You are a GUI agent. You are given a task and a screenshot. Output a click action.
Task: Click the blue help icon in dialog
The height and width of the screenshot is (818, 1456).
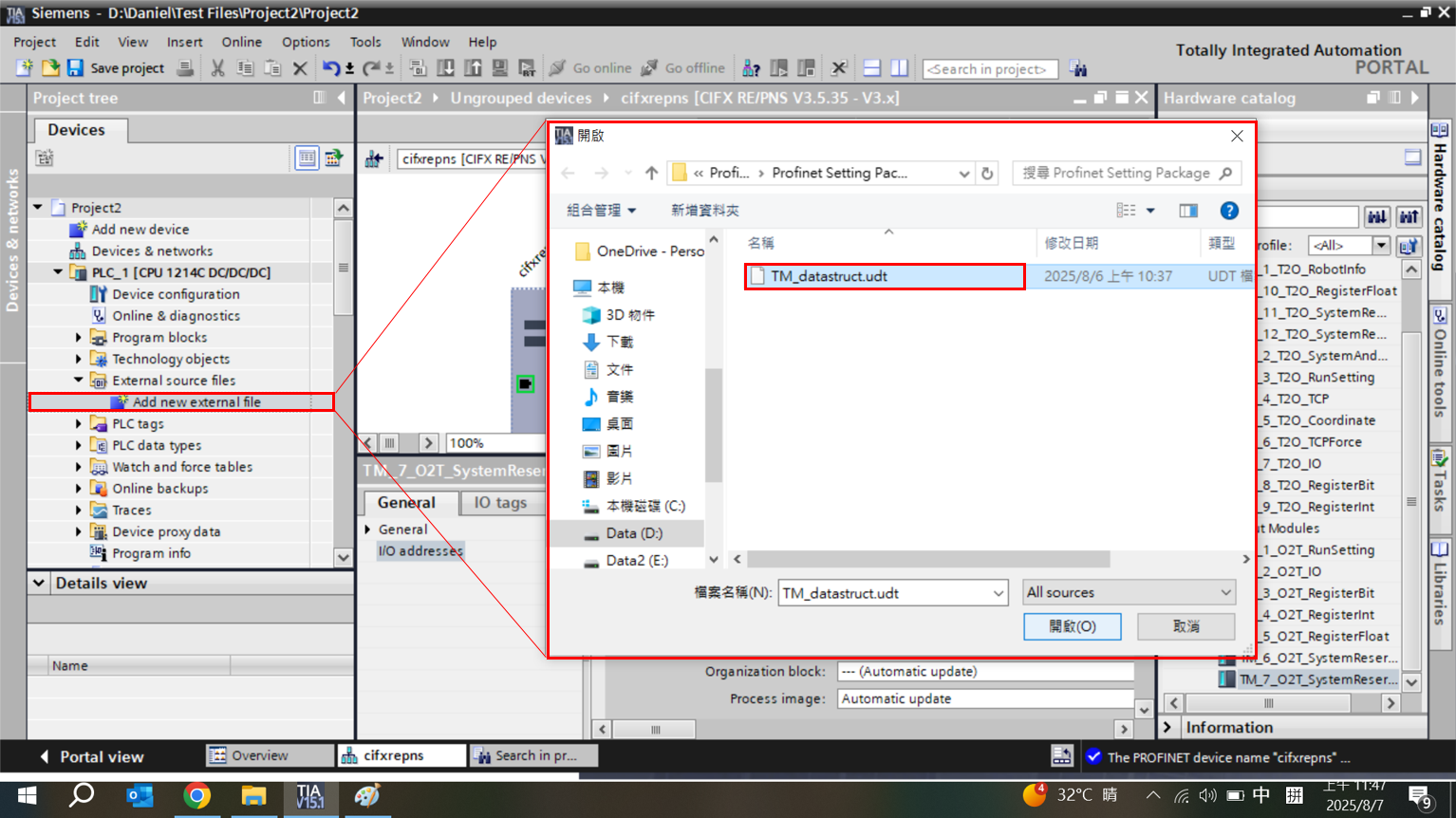click(x=1229, y=211)
